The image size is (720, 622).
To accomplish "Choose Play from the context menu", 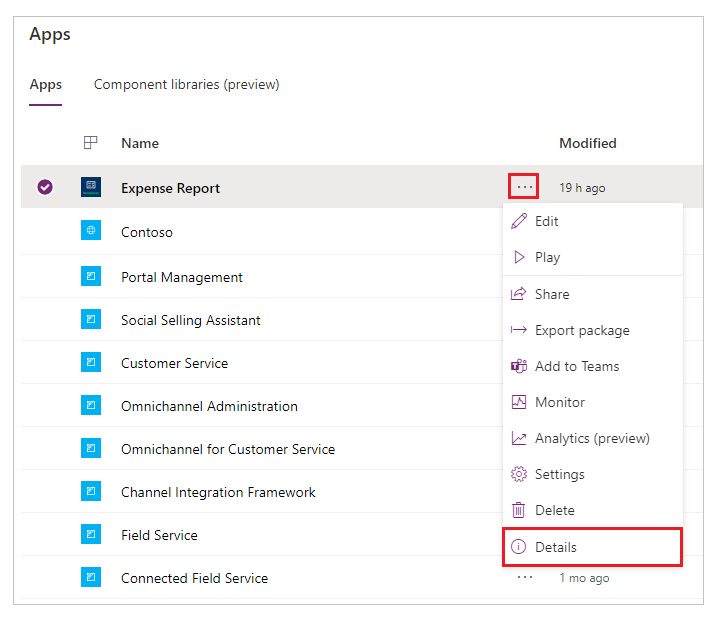I will pos(592,257).
